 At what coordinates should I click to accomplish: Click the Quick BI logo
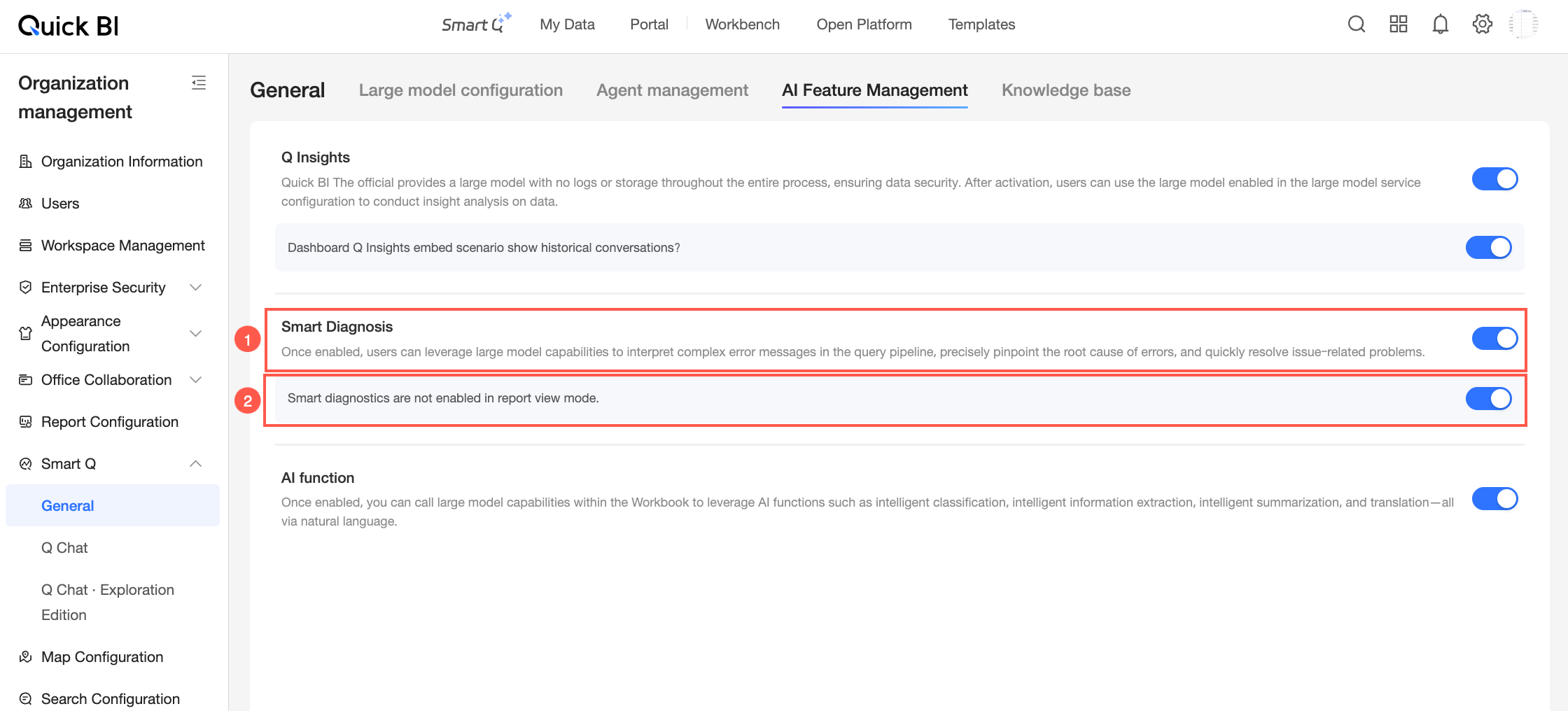click(68, 26)
